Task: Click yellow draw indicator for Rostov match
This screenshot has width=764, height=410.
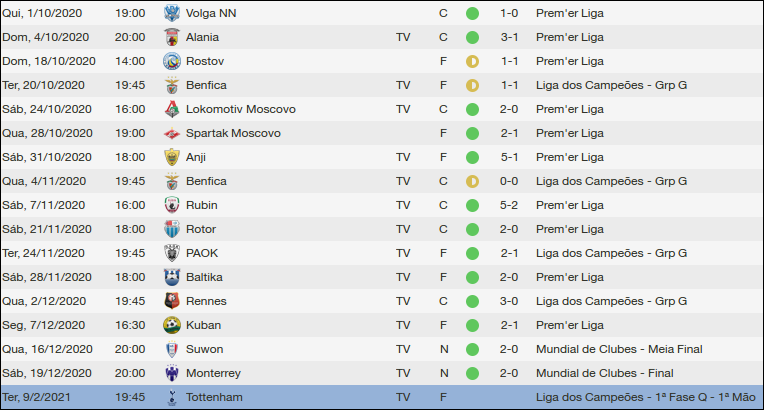Action: tap(472, 61)
